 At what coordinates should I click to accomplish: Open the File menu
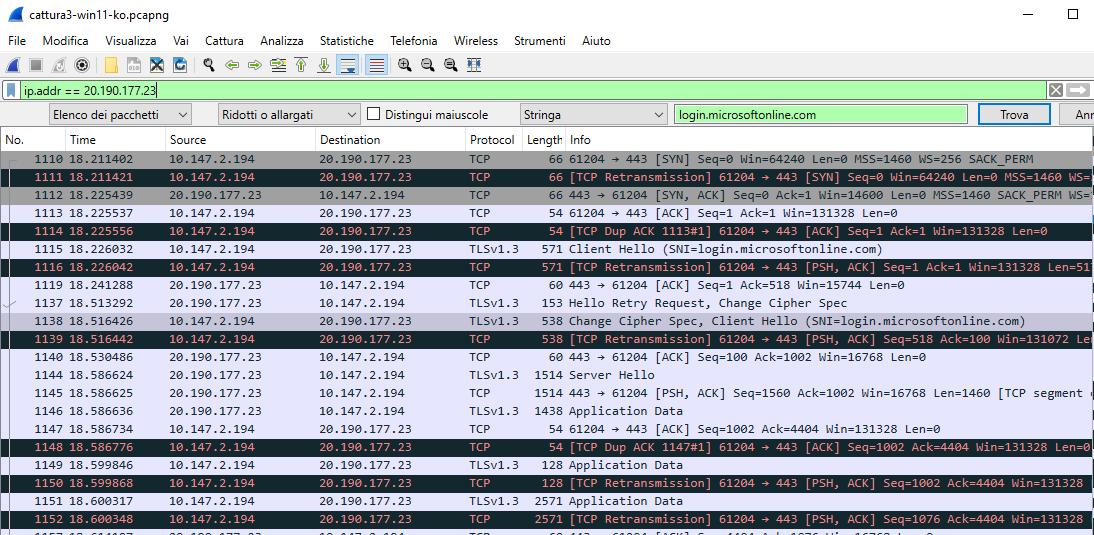point(17,41)
